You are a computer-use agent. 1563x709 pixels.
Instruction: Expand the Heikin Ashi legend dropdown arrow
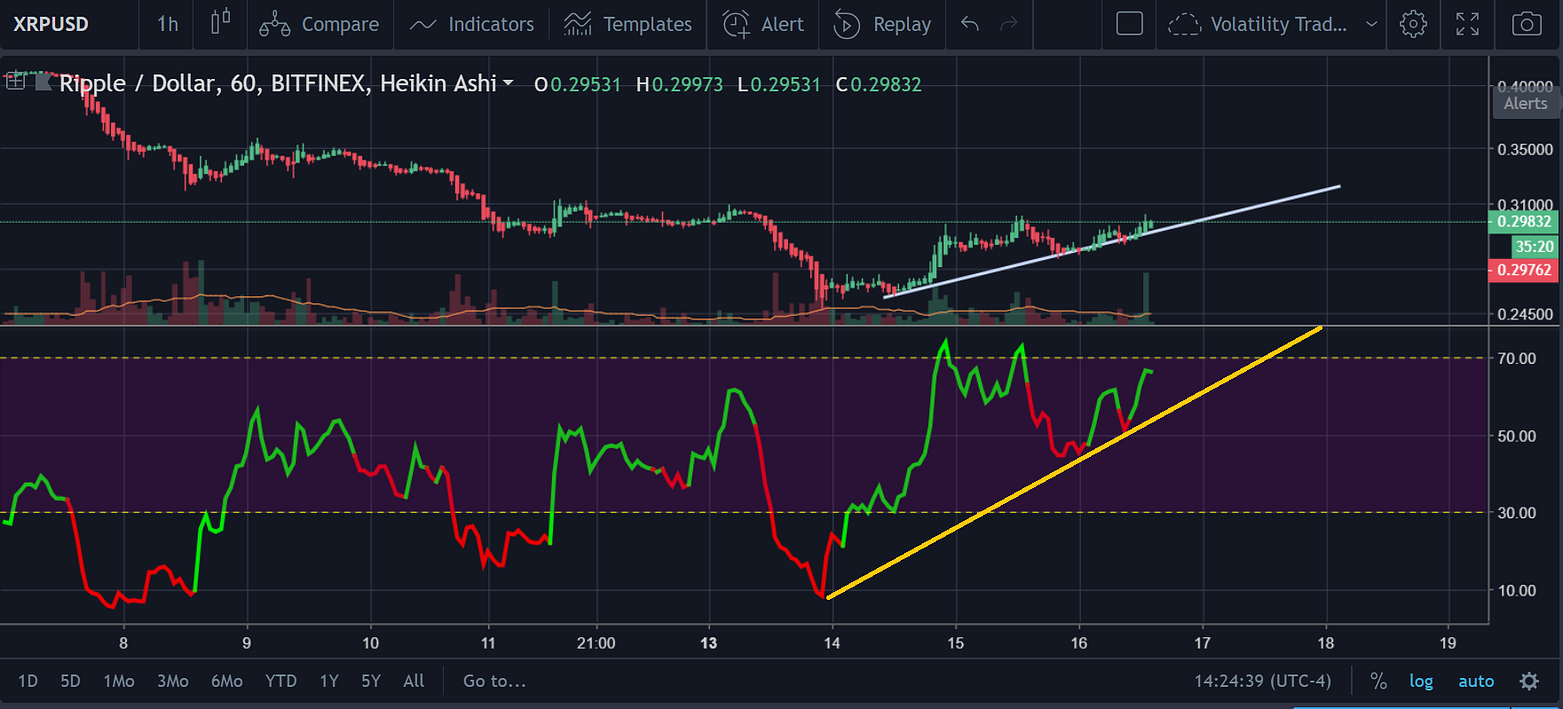[x=509, y=84]
